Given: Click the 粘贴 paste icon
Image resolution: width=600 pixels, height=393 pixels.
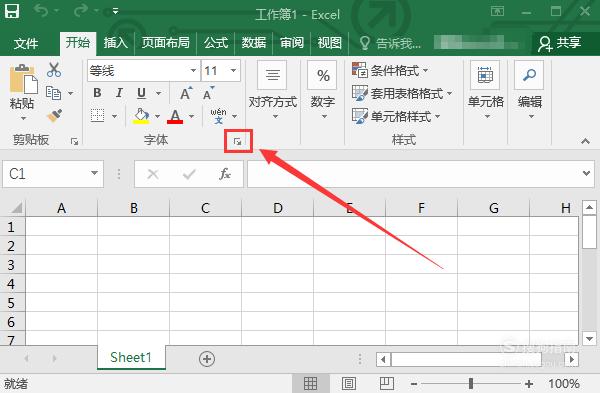Looking at the screenshot, I should pyautogui.click(x=23, y=79).
